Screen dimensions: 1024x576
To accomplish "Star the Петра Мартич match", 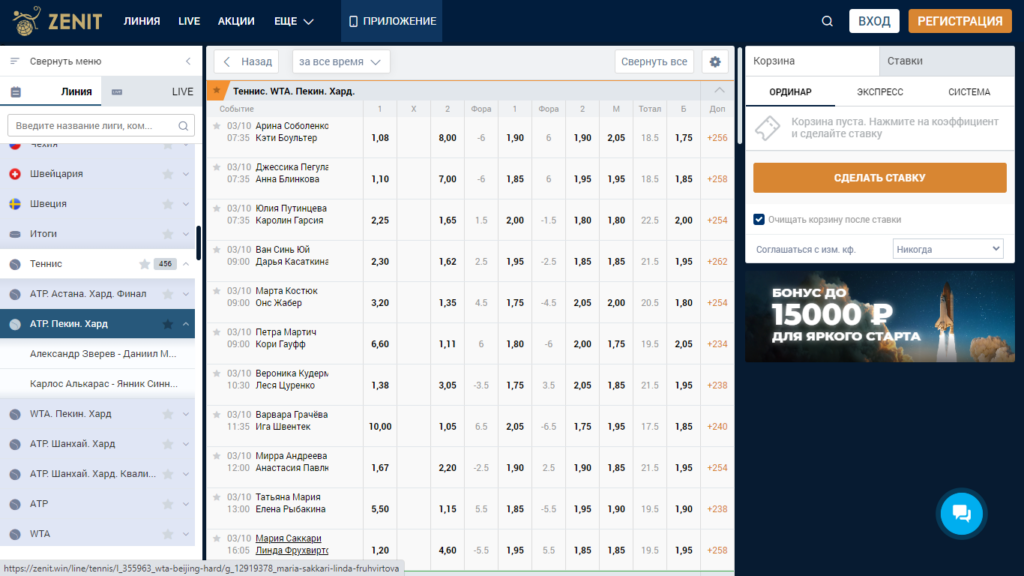I will (217, 332).
